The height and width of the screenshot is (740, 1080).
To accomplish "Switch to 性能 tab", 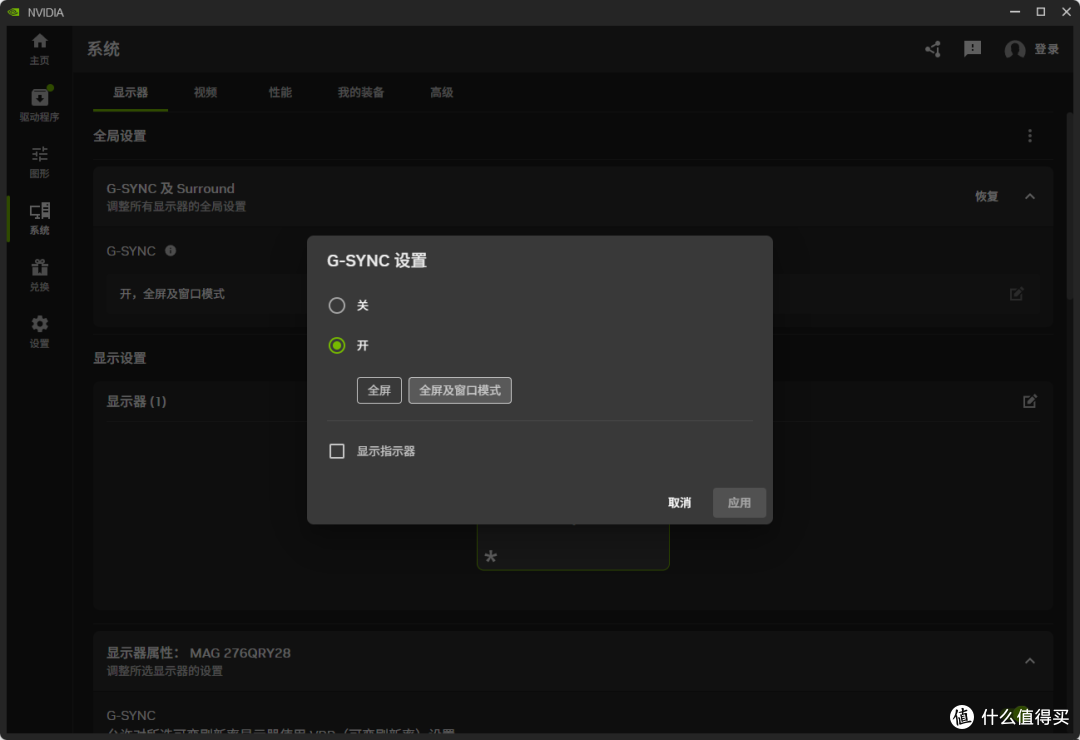I will click(x=280, y=92).
